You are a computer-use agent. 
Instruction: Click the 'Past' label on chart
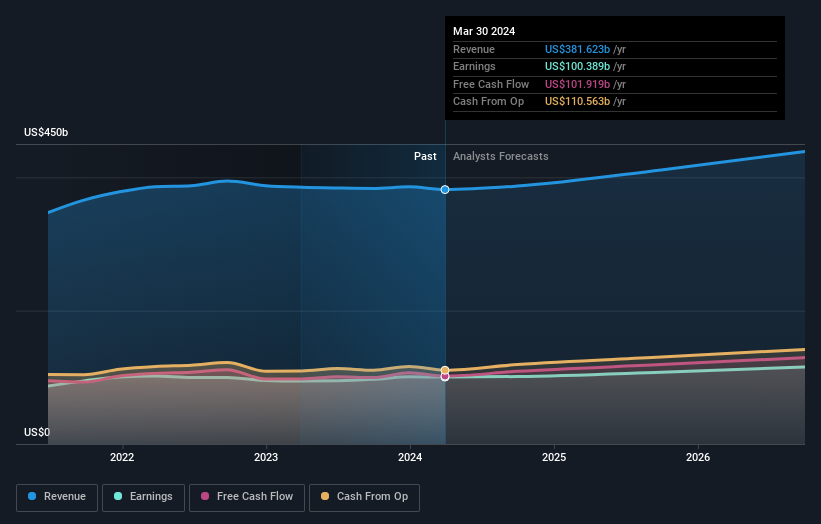[425, 156]
